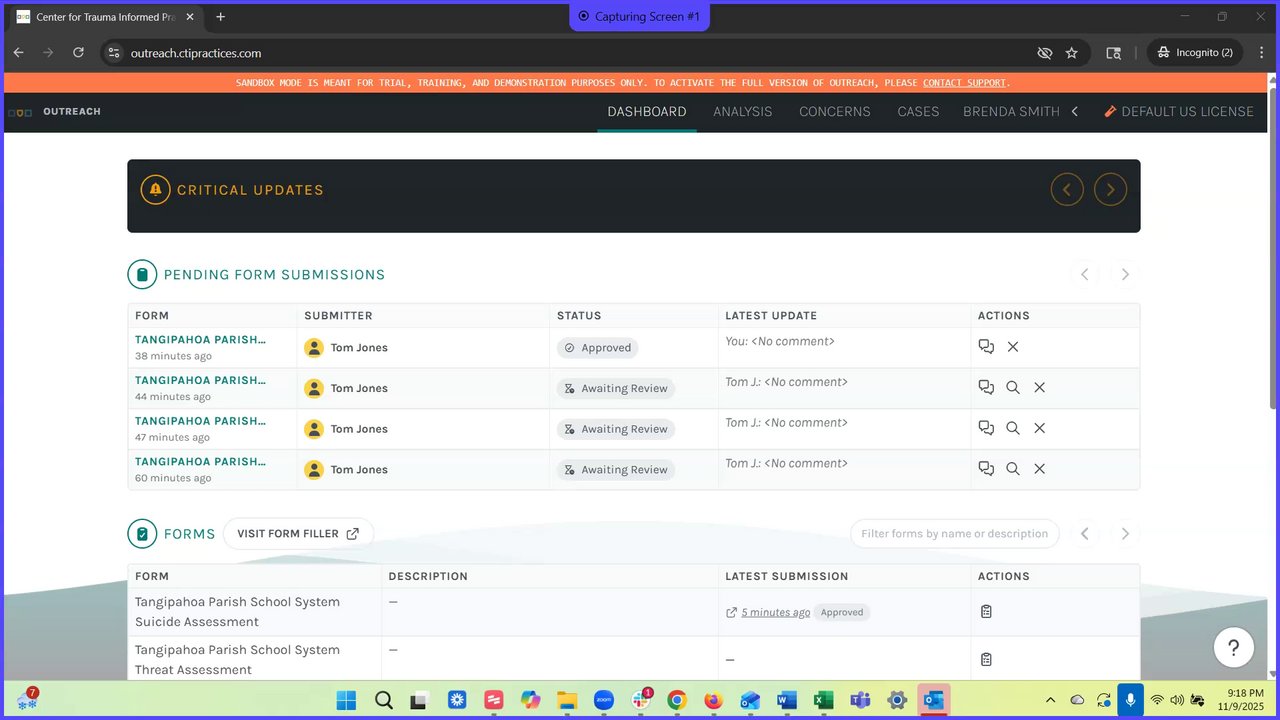Click the Outreach logo in header
1280x720 pixels.
tap(55, 112)
